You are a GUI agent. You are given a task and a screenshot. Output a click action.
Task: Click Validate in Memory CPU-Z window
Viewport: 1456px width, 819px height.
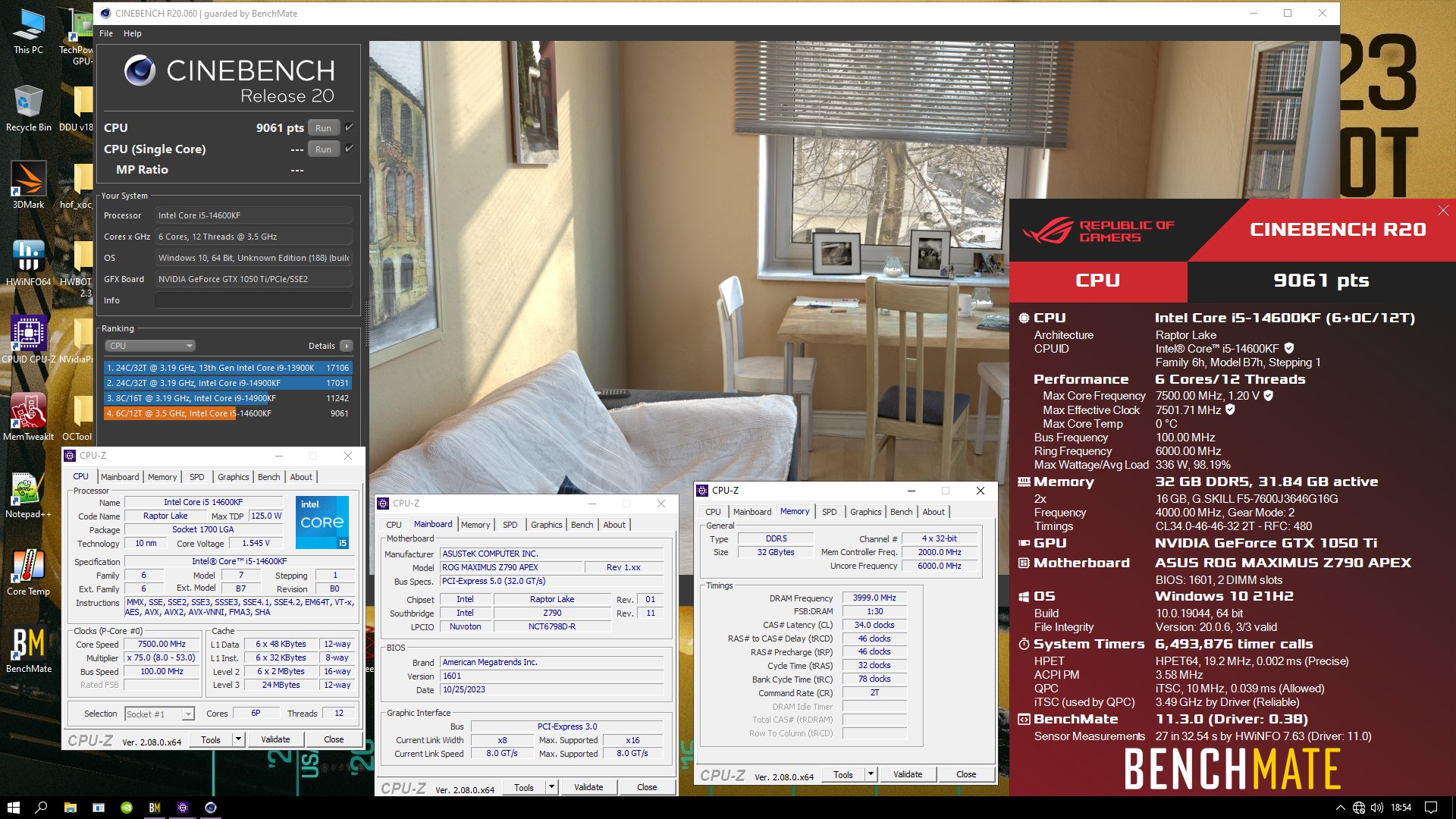pos(908,774)
